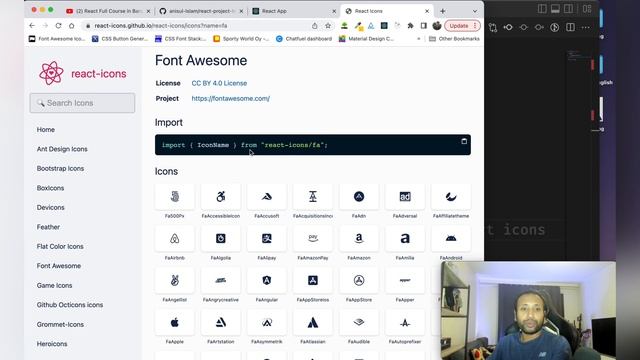The image size is (640, 360).
Task: Open Game Icons in the sidebar
Action: click(x=54, y=285)
